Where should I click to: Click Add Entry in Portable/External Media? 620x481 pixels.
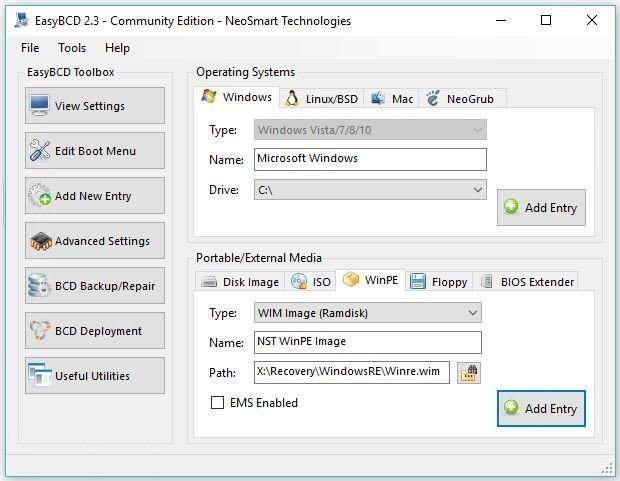point(541,408)
